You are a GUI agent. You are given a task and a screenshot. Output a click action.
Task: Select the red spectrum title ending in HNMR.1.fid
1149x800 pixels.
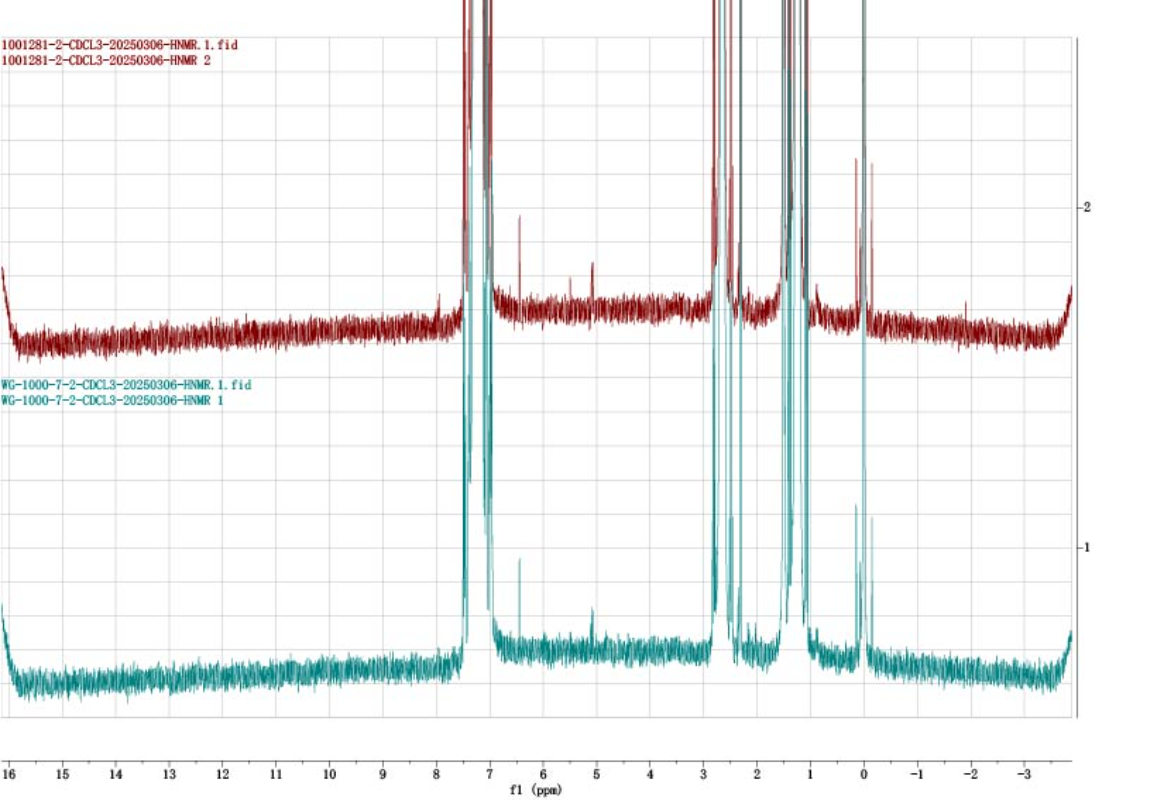pos(119,45)
